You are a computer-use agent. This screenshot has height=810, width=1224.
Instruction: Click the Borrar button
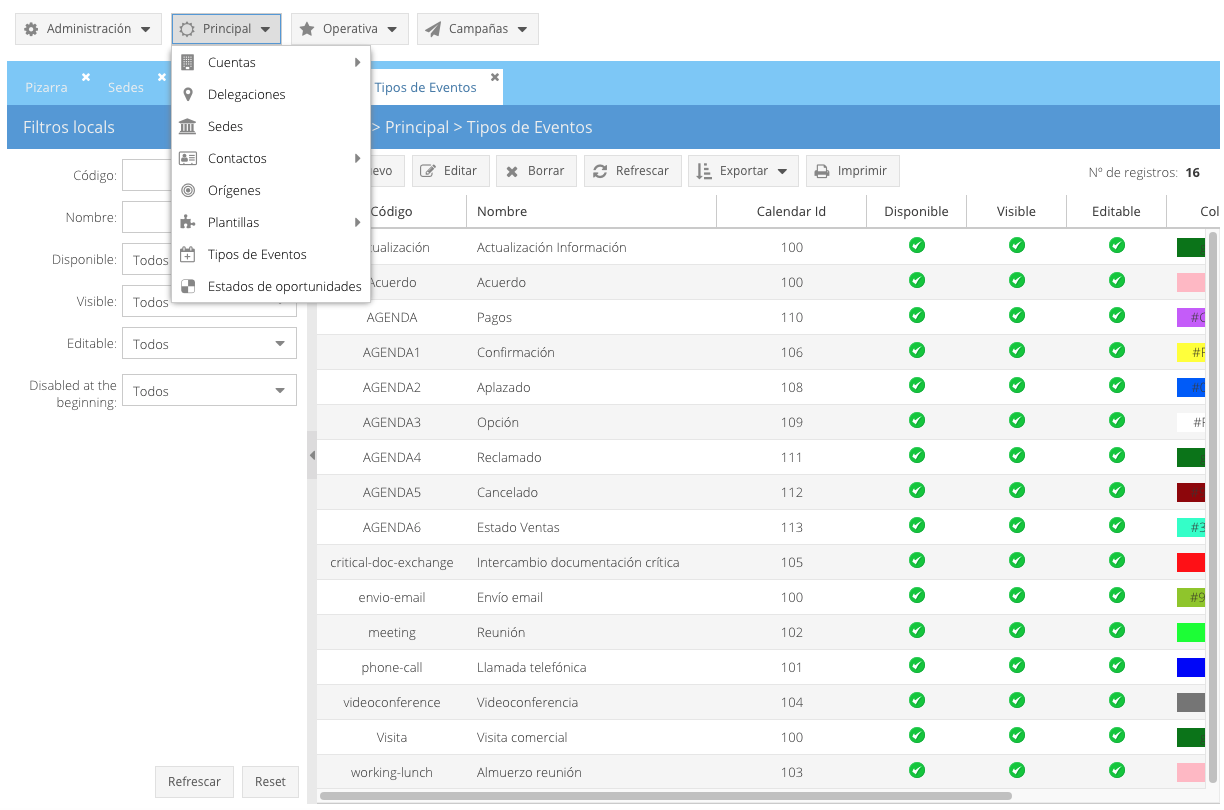(x=537, y=171)
